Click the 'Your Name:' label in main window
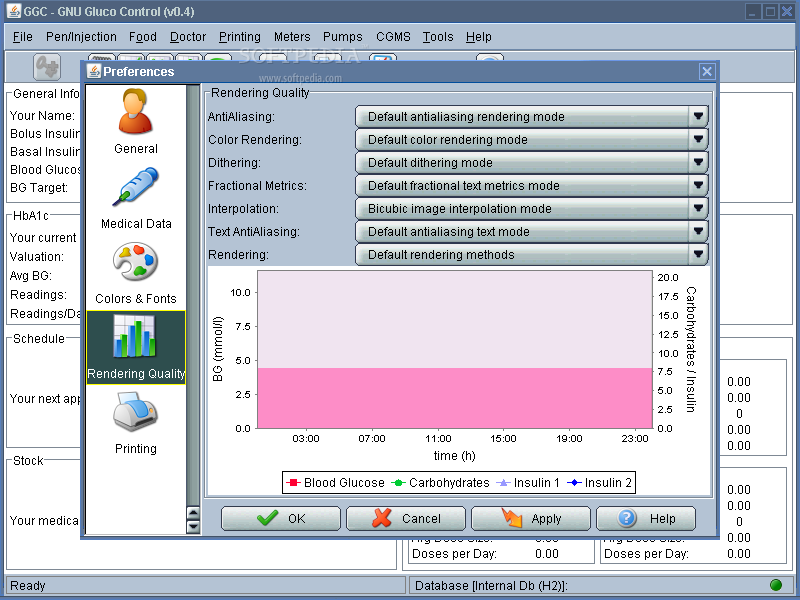The height and width of the screenshot is (600, 800). point(42,116)
